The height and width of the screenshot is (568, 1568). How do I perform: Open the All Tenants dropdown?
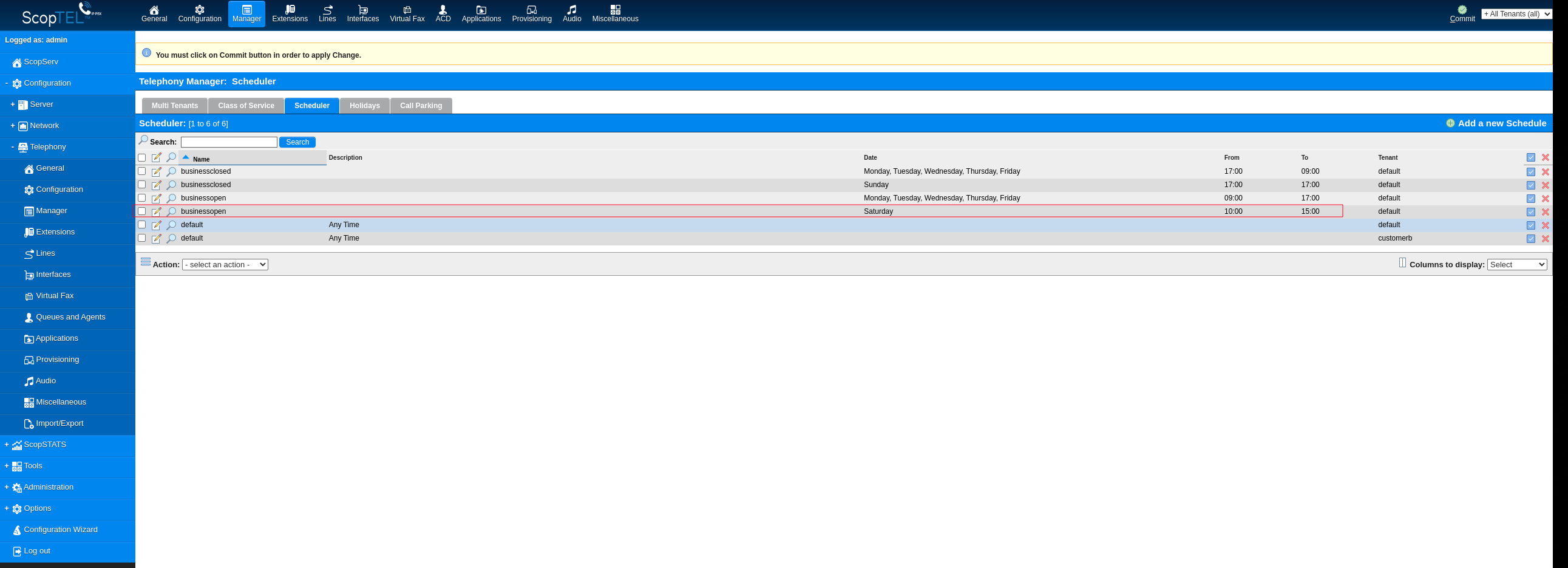pos(1516,14)
